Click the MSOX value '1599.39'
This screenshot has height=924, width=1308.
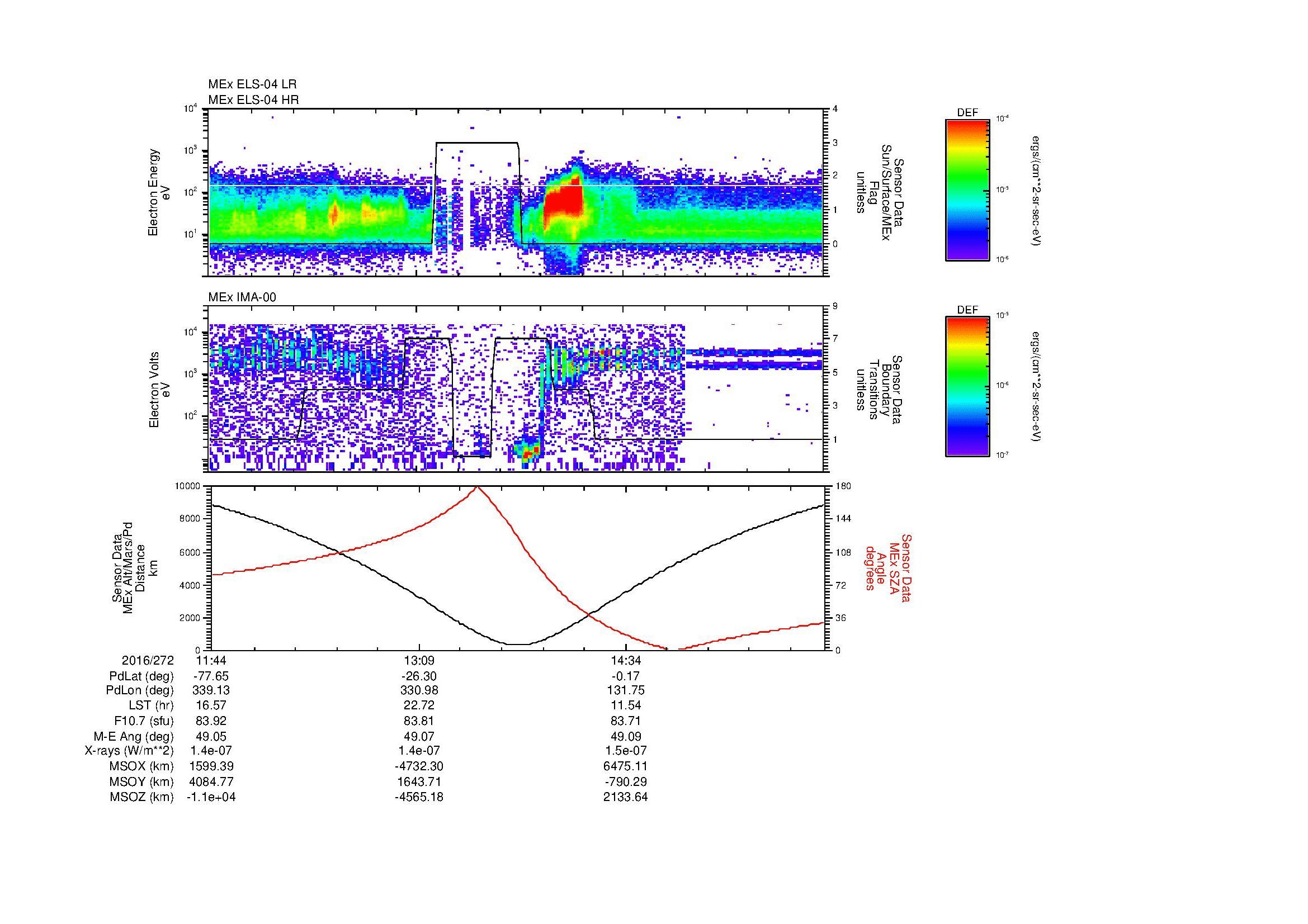[211, 766]
